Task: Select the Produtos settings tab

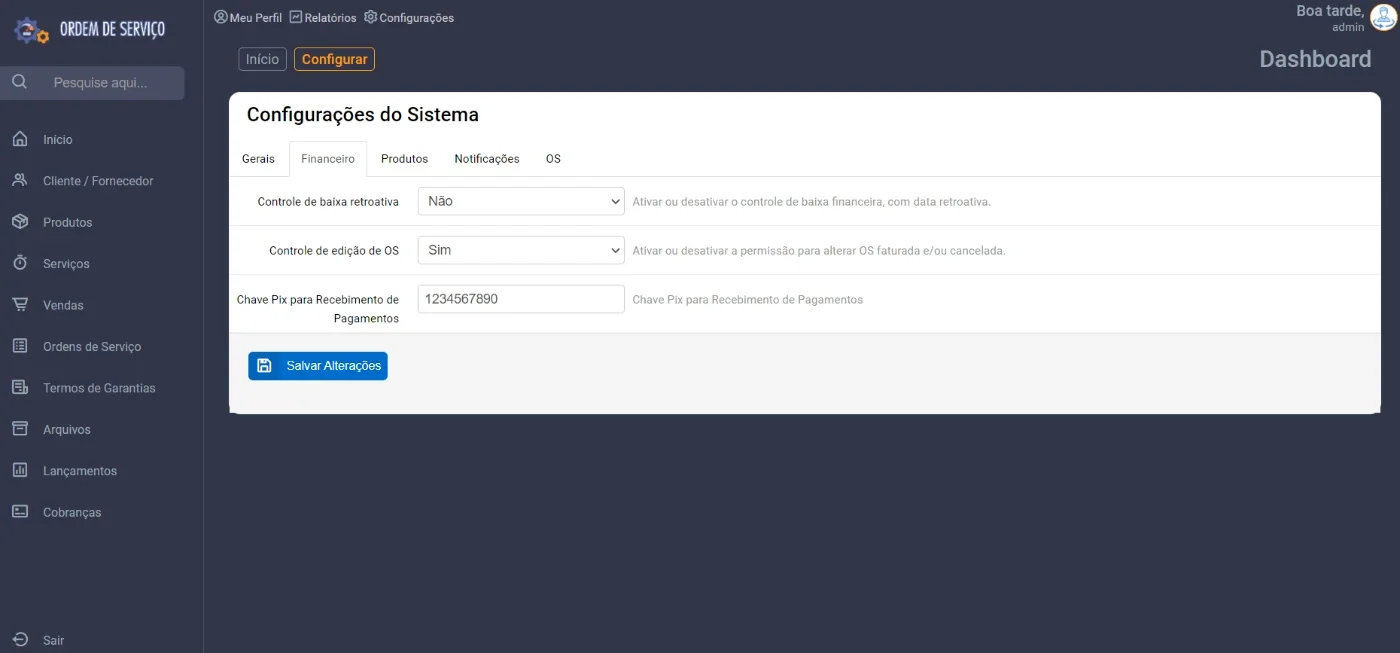Action: pyautogui.click(x=404, y=159)
